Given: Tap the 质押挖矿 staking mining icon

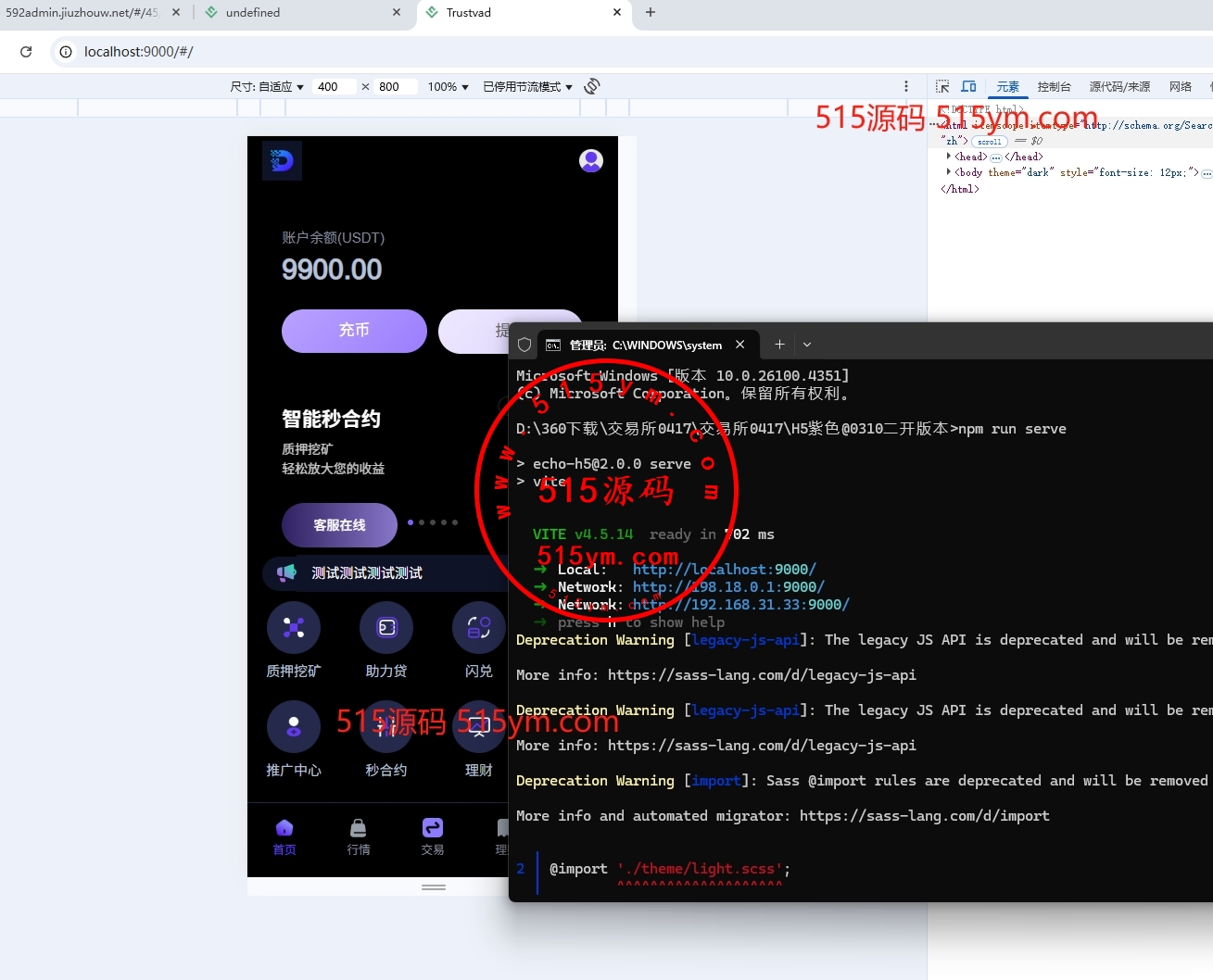Looking at the screenshot, I should (294, 628).
